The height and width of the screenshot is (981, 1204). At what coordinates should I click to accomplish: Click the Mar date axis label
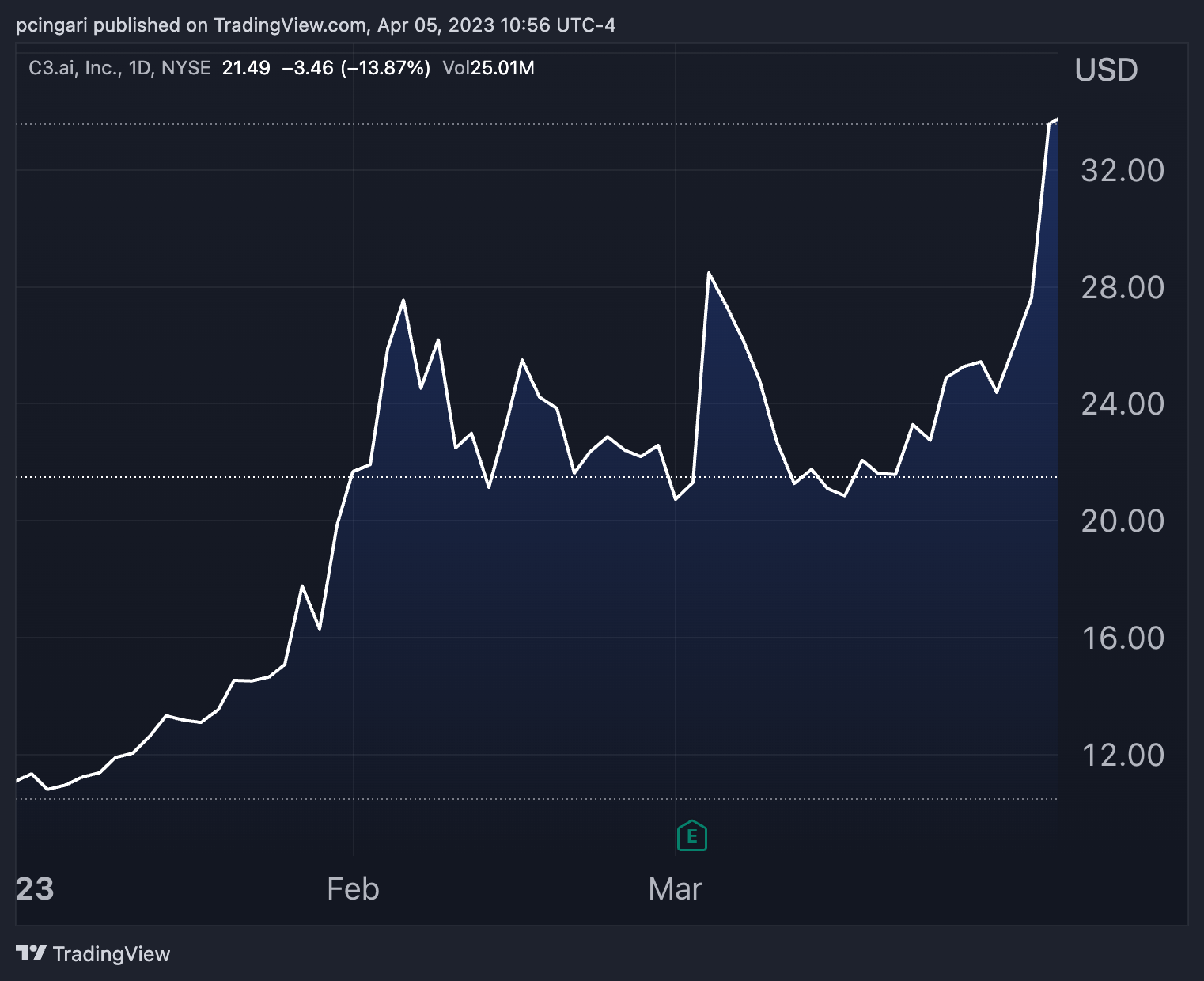coord(675,889)
